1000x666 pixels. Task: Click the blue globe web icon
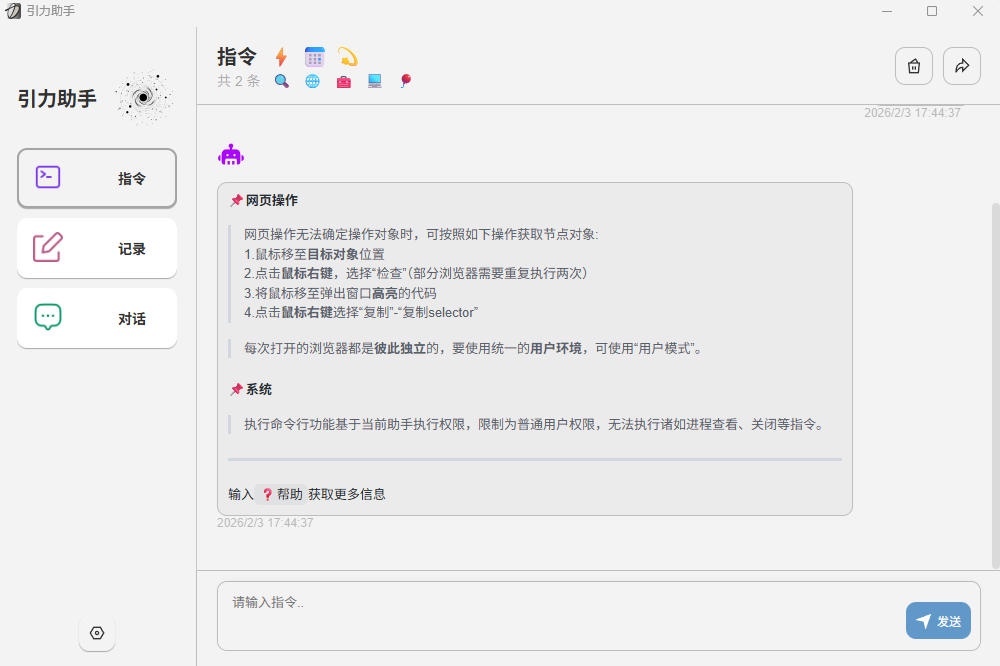coord(312,81)
